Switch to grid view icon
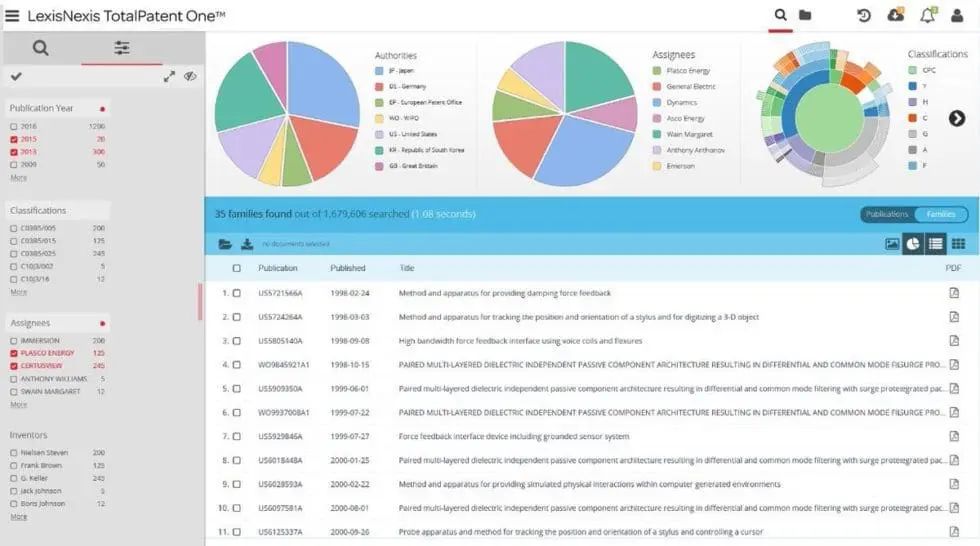Screen dimensions: 980x546 coord(958,244)
